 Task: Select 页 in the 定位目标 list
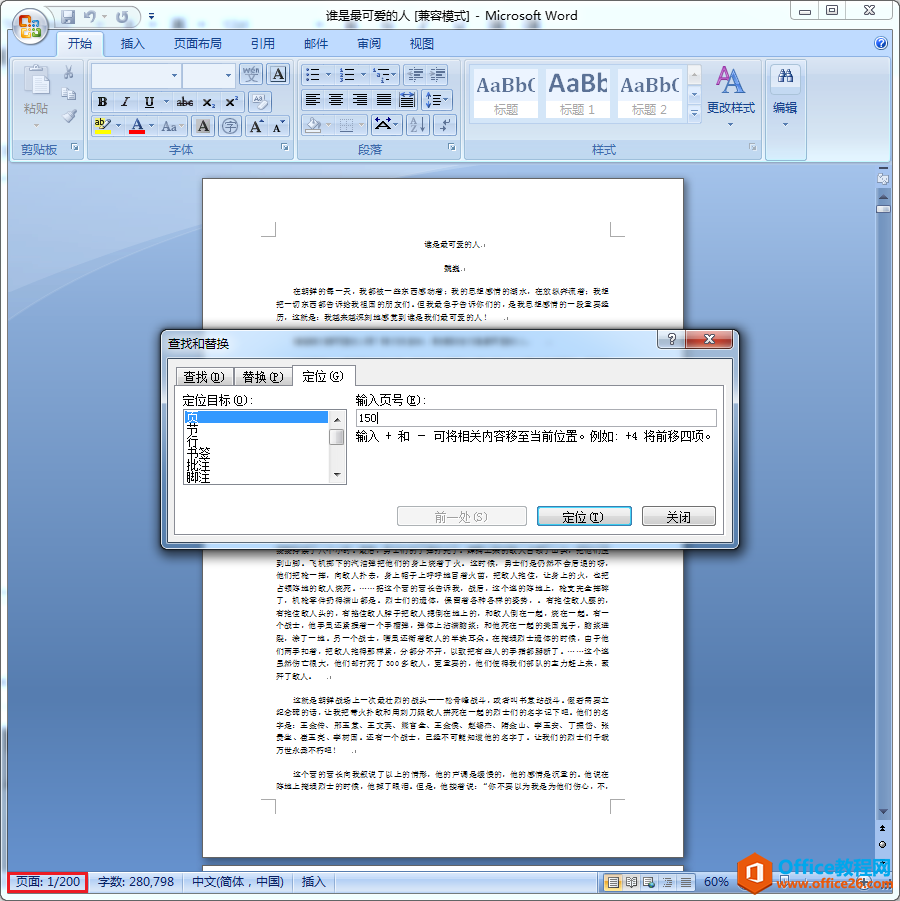coord(256,417)
